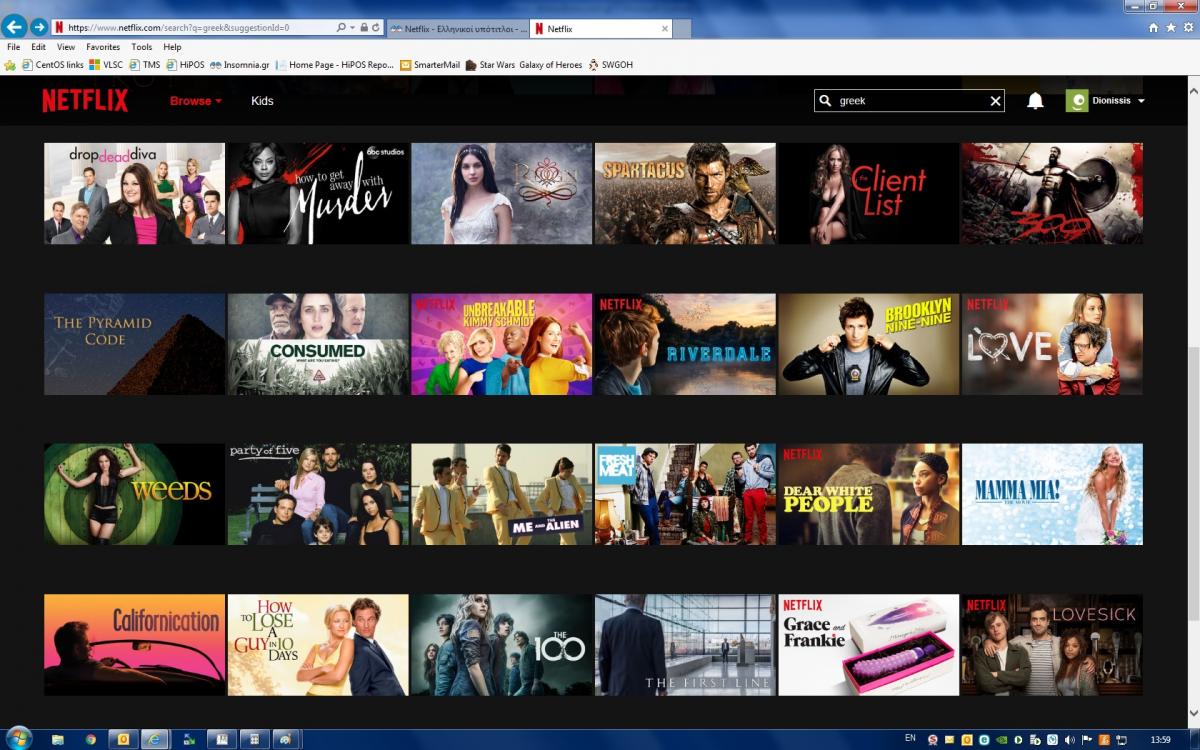Open the Dear White People thumbnail

[869, 494]
